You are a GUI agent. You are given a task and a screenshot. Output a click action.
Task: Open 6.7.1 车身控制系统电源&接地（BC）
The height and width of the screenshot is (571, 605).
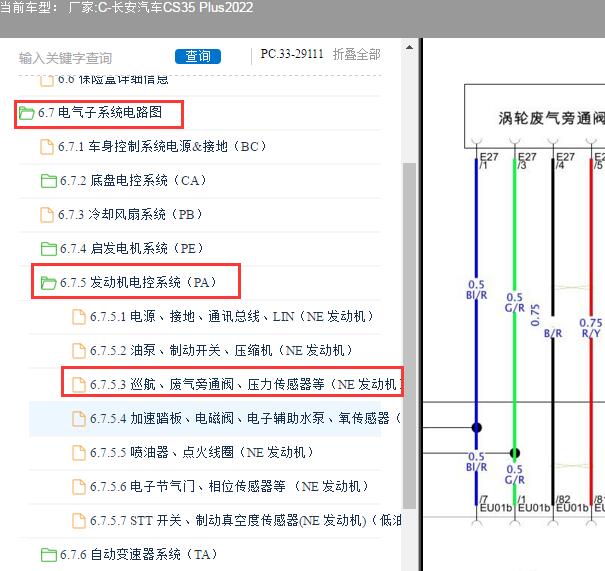point(162,147)
